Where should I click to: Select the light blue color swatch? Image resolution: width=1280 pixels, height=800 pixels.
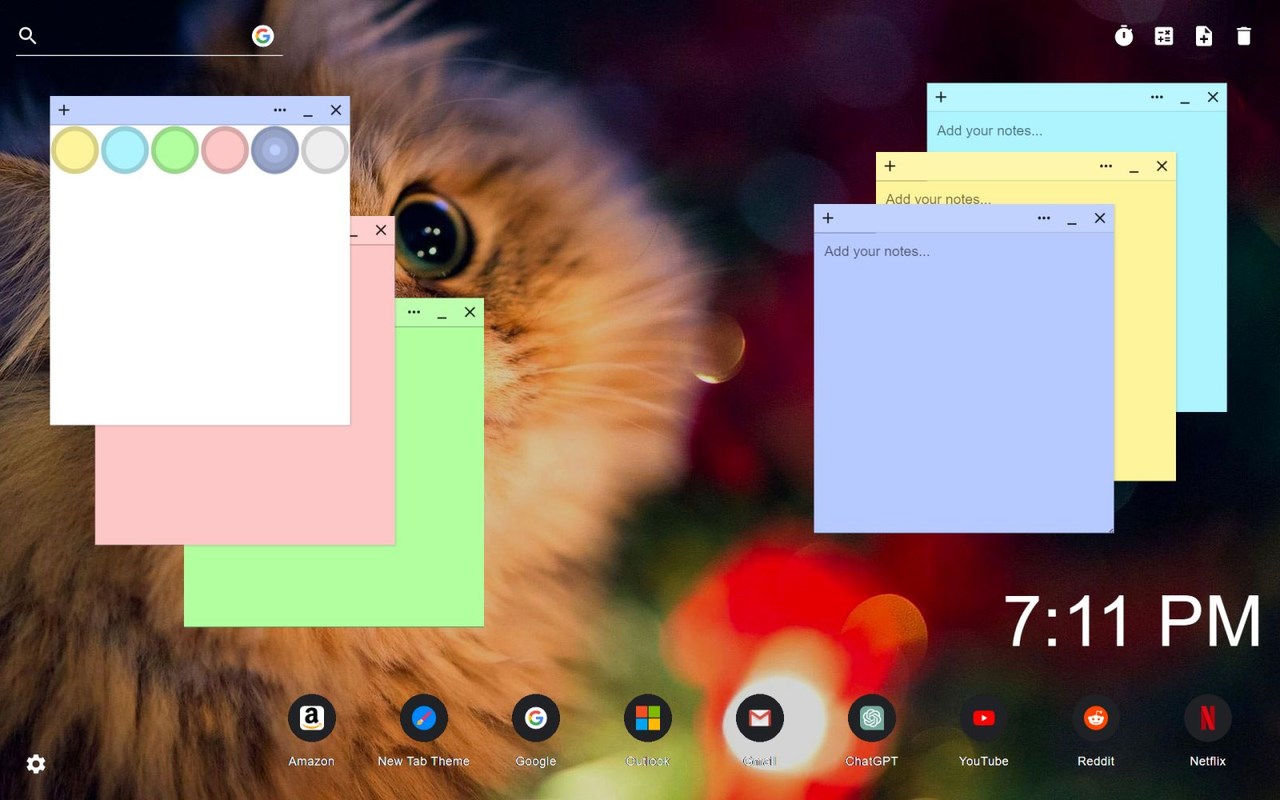tap(125, 150)
